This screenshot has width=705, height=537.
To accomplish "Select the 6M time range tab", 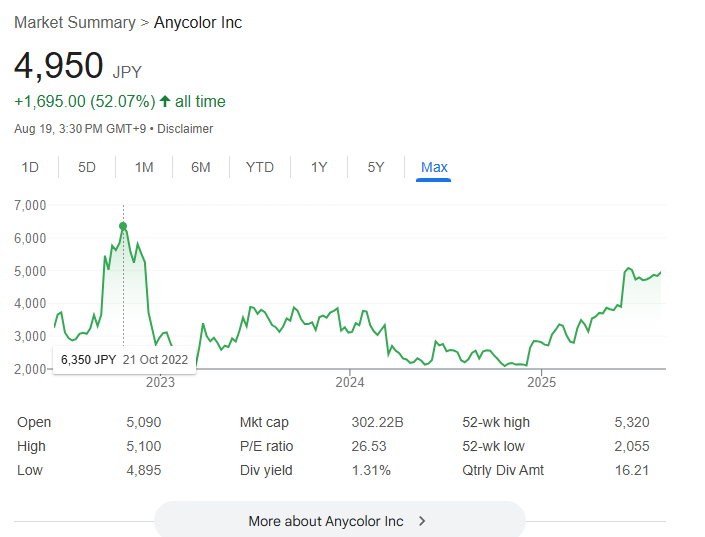I will pos(201,167).
